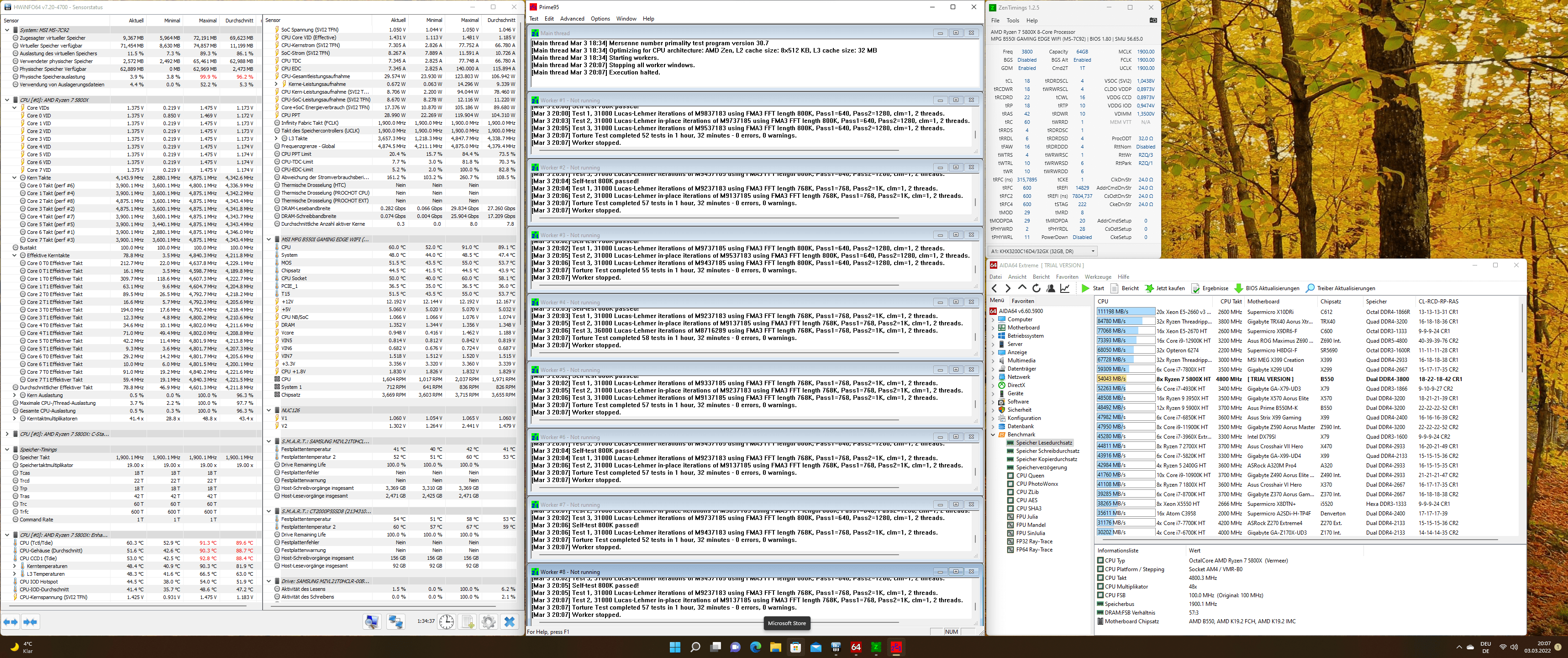Click HWiNFO clock reset timer icon
Viewport: 1568px width, 658px height.
click(447, 622)
